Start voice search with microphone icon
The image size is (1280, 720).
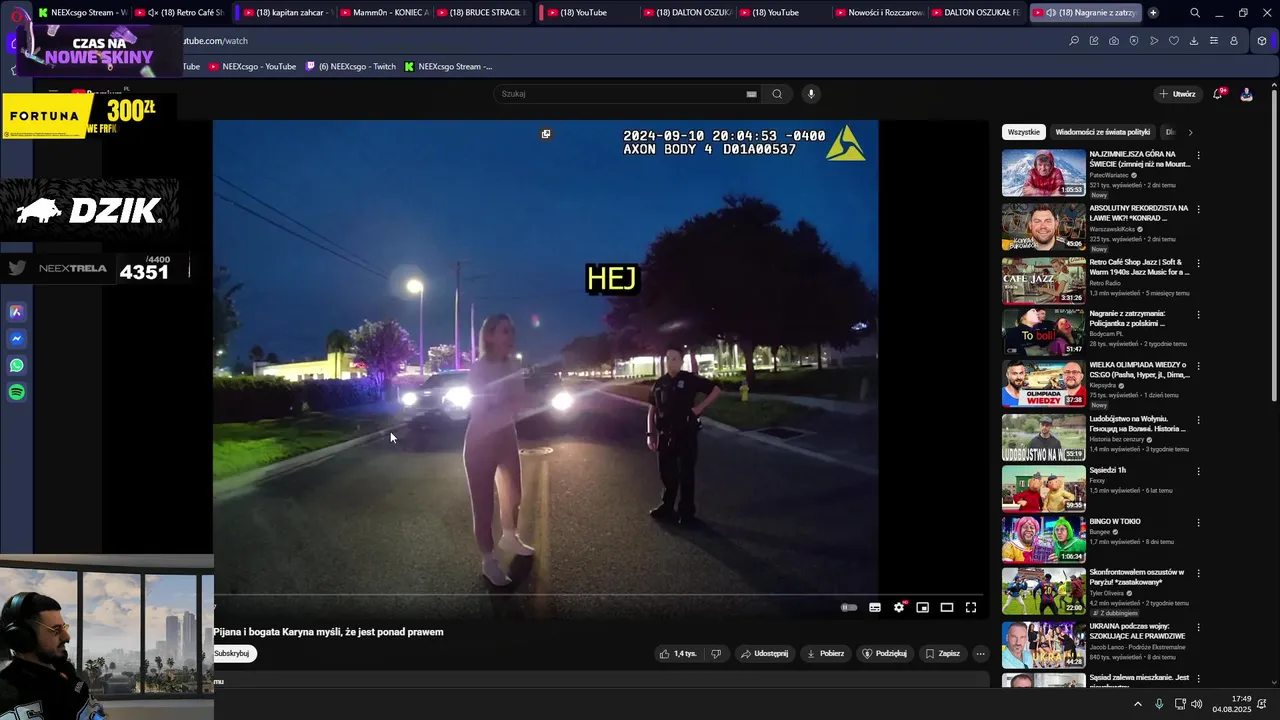[811, 94]
